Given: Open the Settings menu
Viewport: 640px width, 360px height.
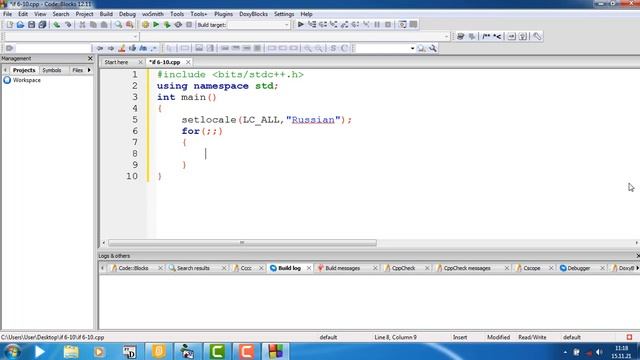Looking at the screenshot, I should [284, 14].
